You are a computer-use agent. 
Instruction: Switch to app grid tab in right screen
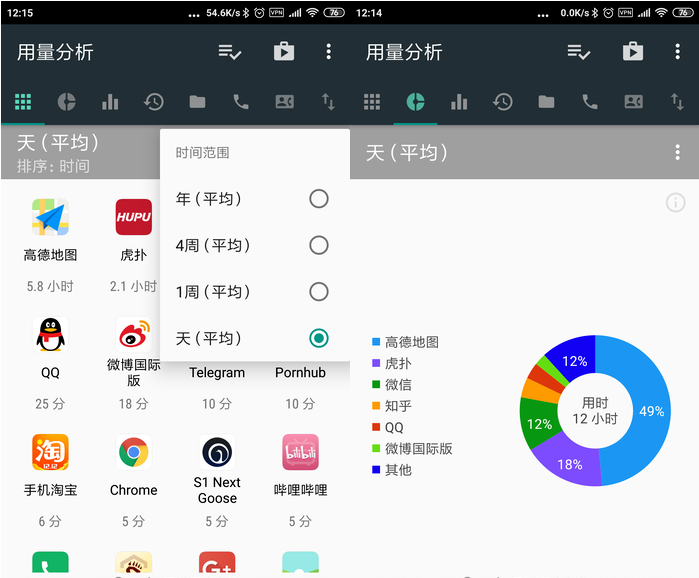tap(372, 102)
